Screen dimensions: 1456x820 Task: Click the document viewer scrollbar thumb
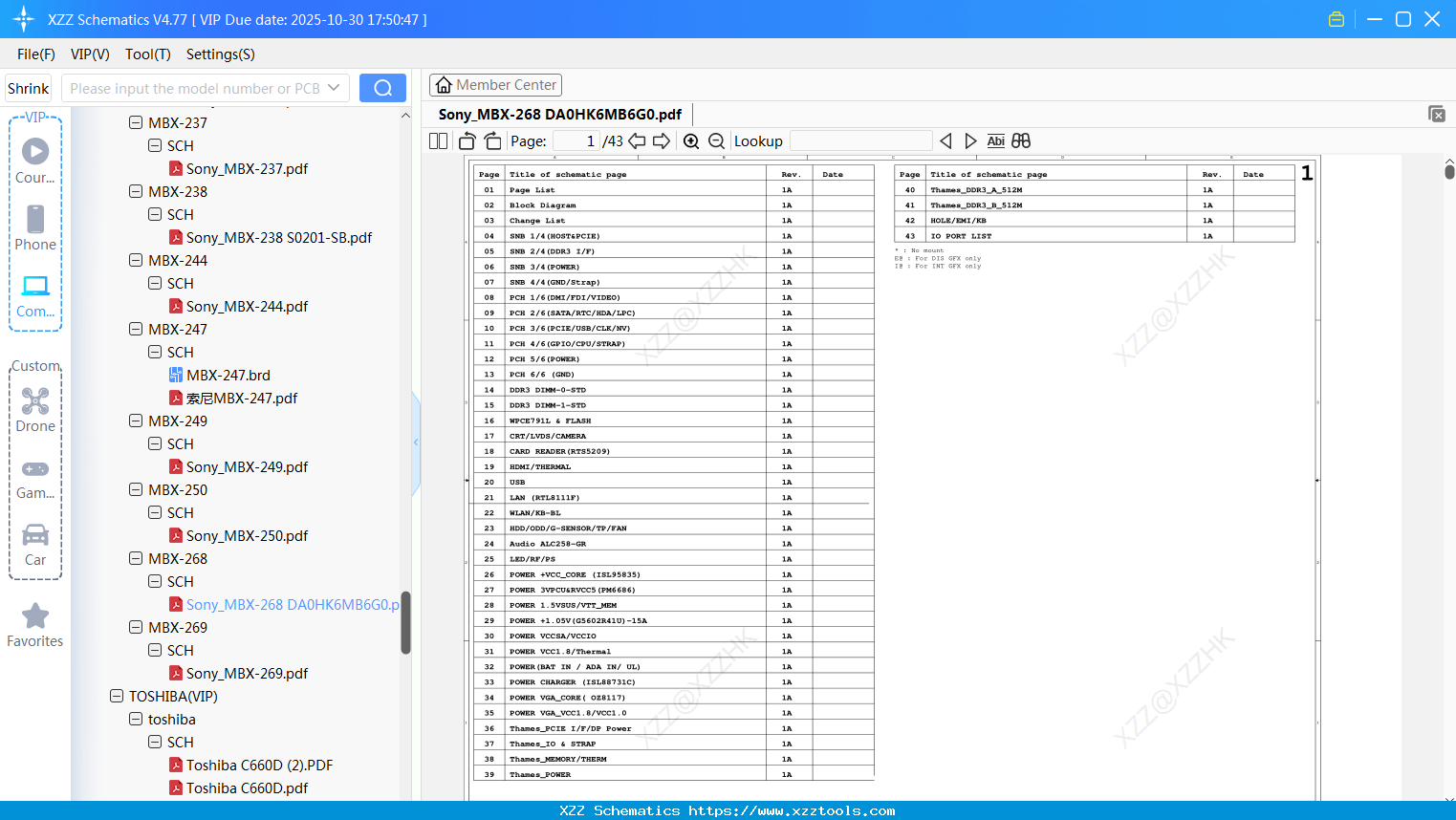[x=1449, y=172]
